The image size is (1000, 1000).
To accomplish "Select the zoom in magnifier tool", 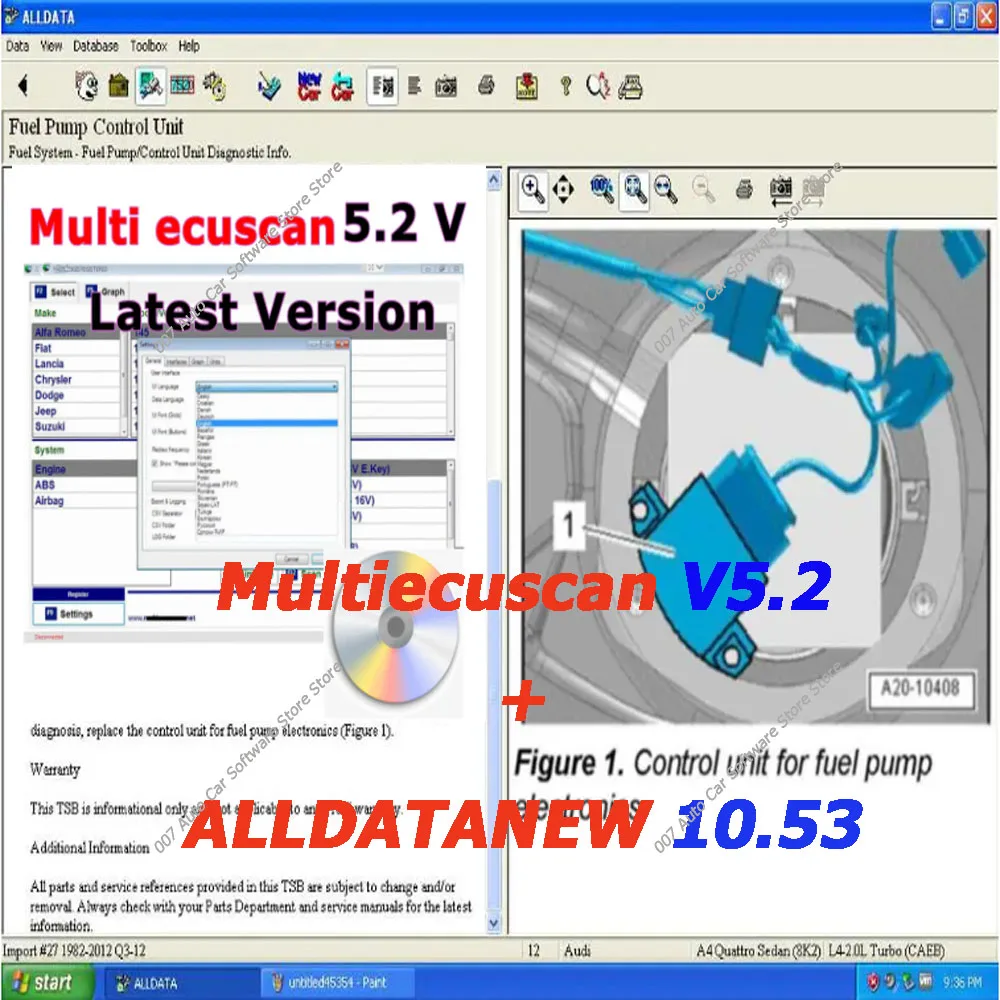I will (x=530, y=188).
